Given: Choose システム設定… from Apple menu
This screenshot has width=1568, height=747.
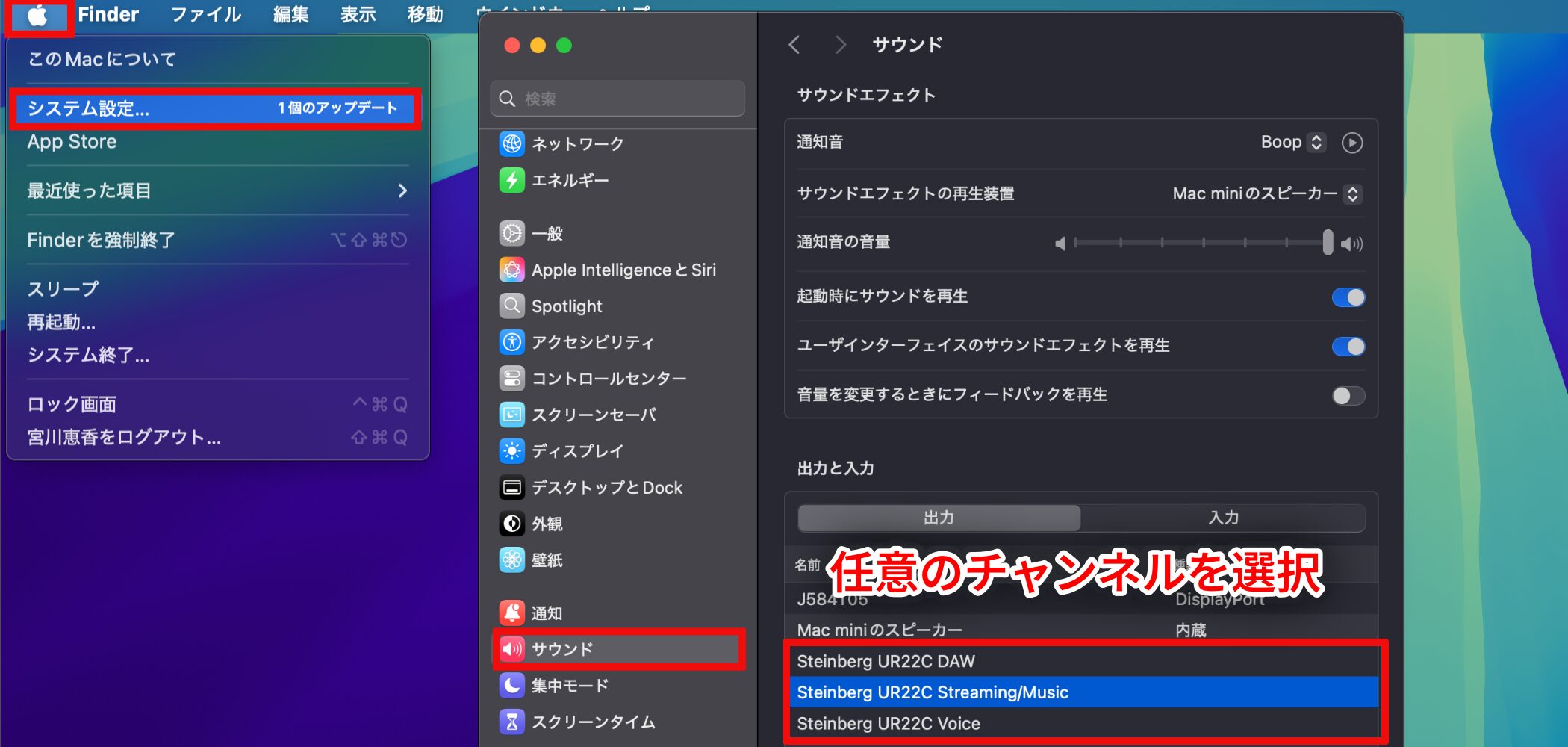Looking at the screenshot, I should pos(217,108).
